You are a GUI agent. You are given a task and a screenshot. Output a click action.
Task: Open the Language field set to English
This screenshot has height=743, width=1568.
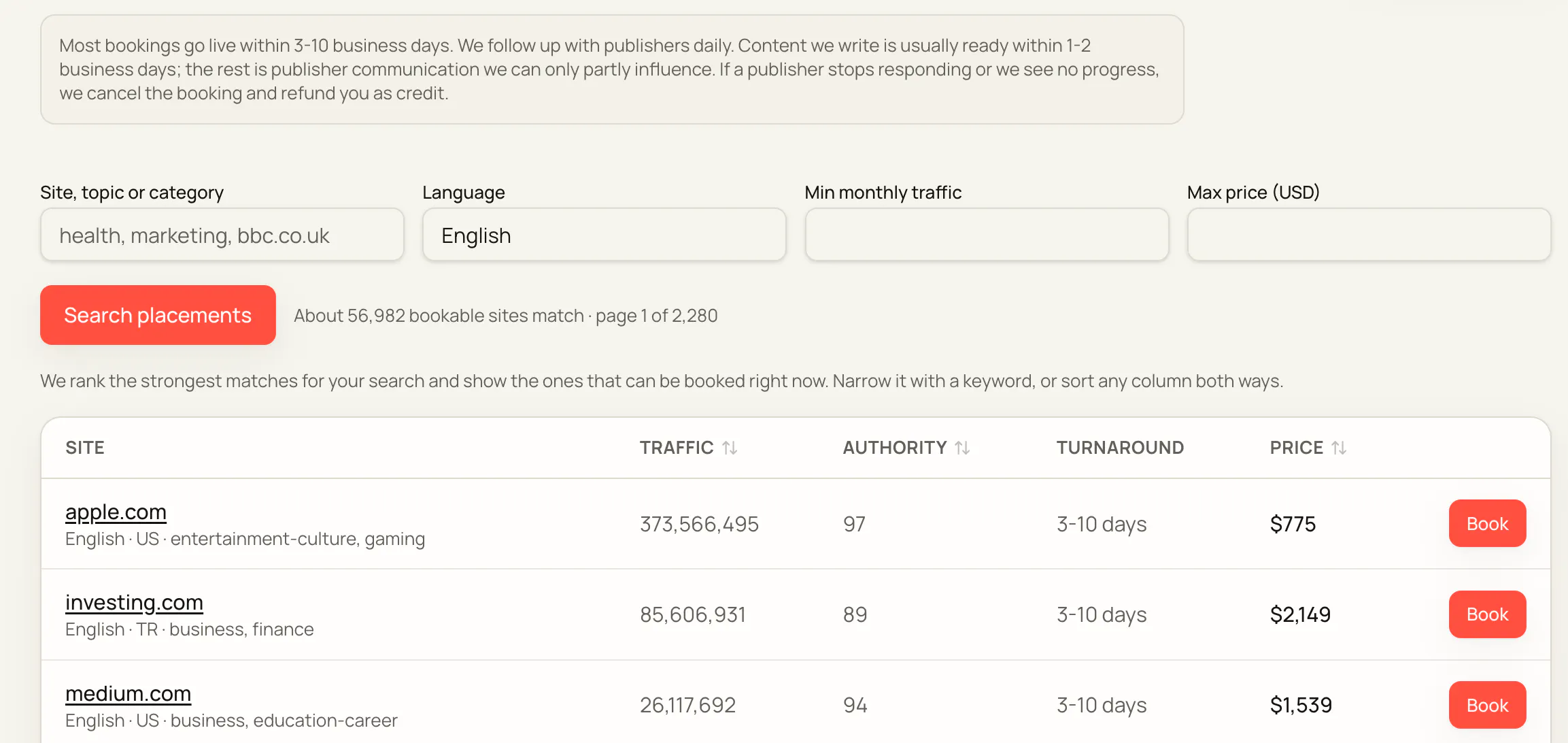[x=604, y=235]
